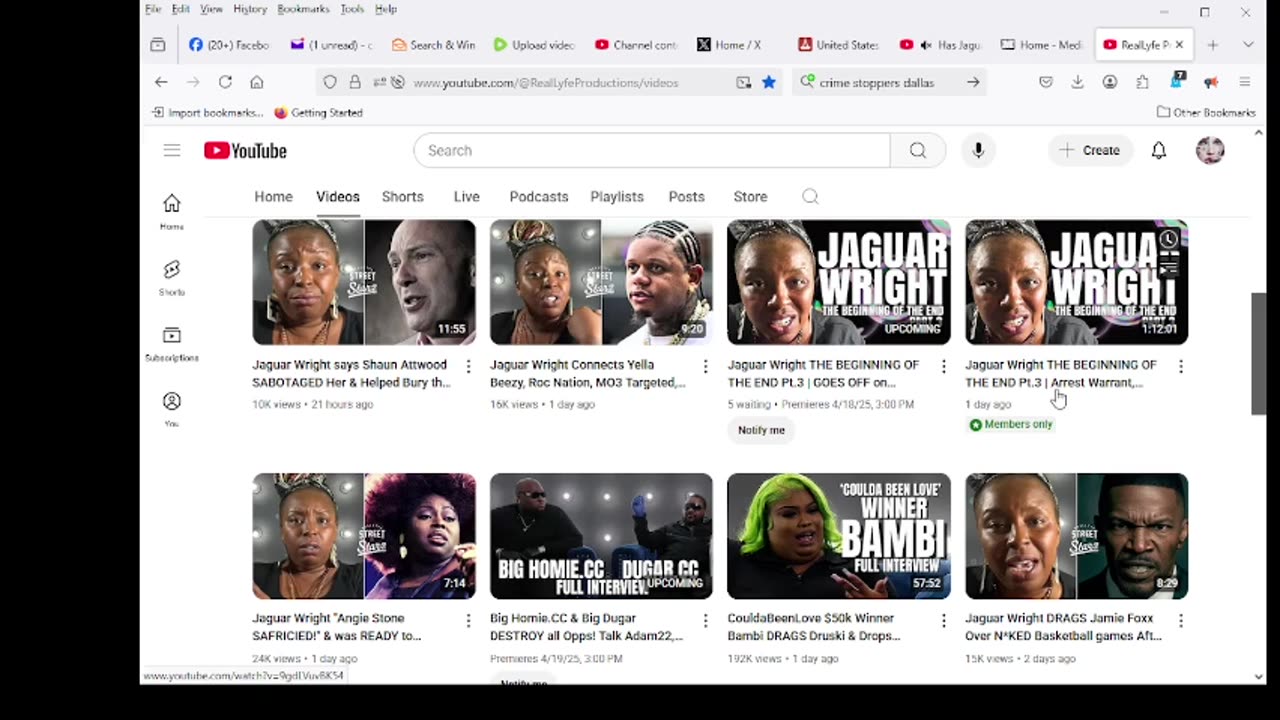Add Arrest Warrant video to Watch Later
The image size is (1280, 720).
(1168, 239)
